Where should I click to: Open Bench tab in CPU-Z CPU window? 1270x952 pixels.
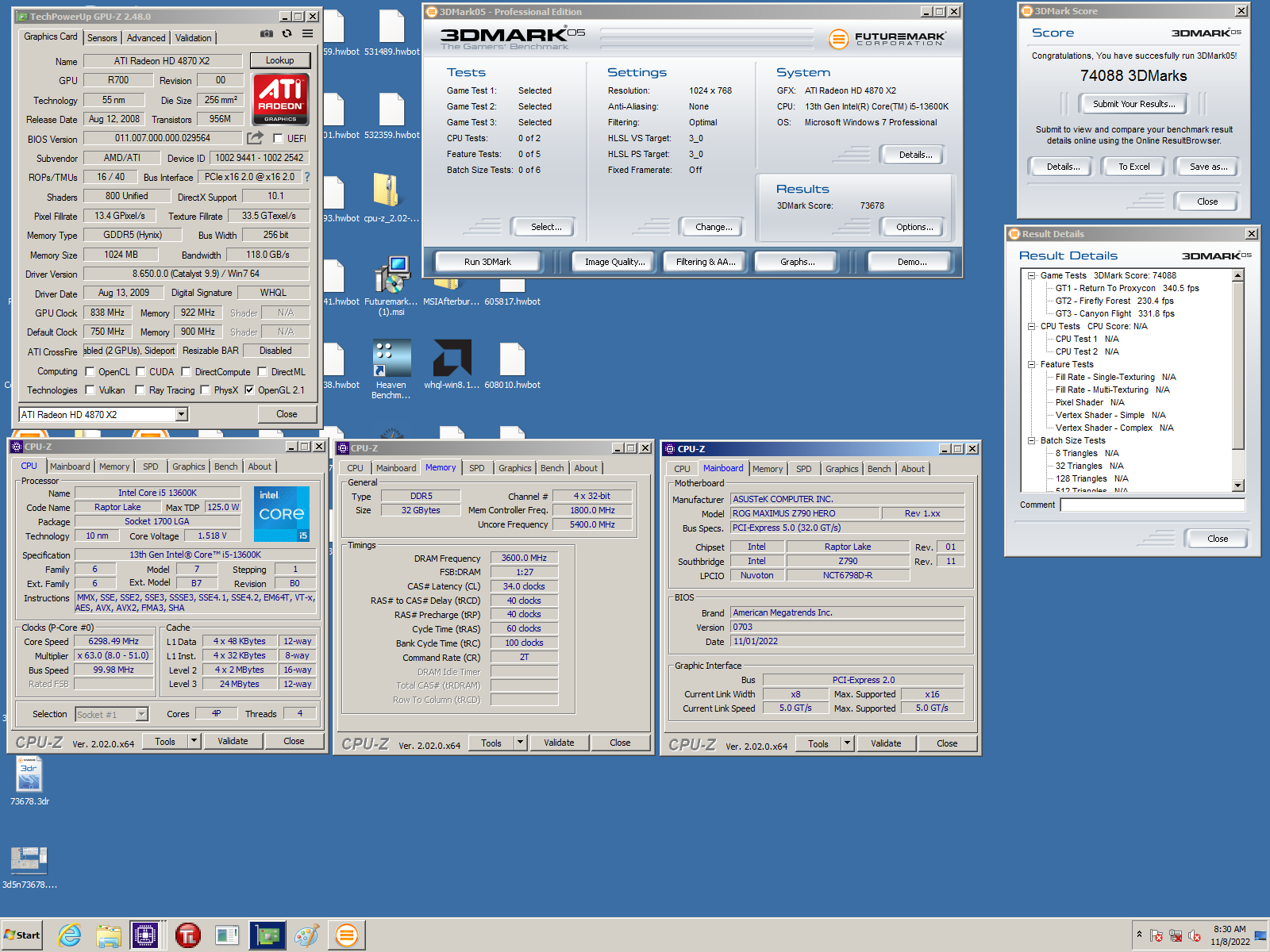225,466
